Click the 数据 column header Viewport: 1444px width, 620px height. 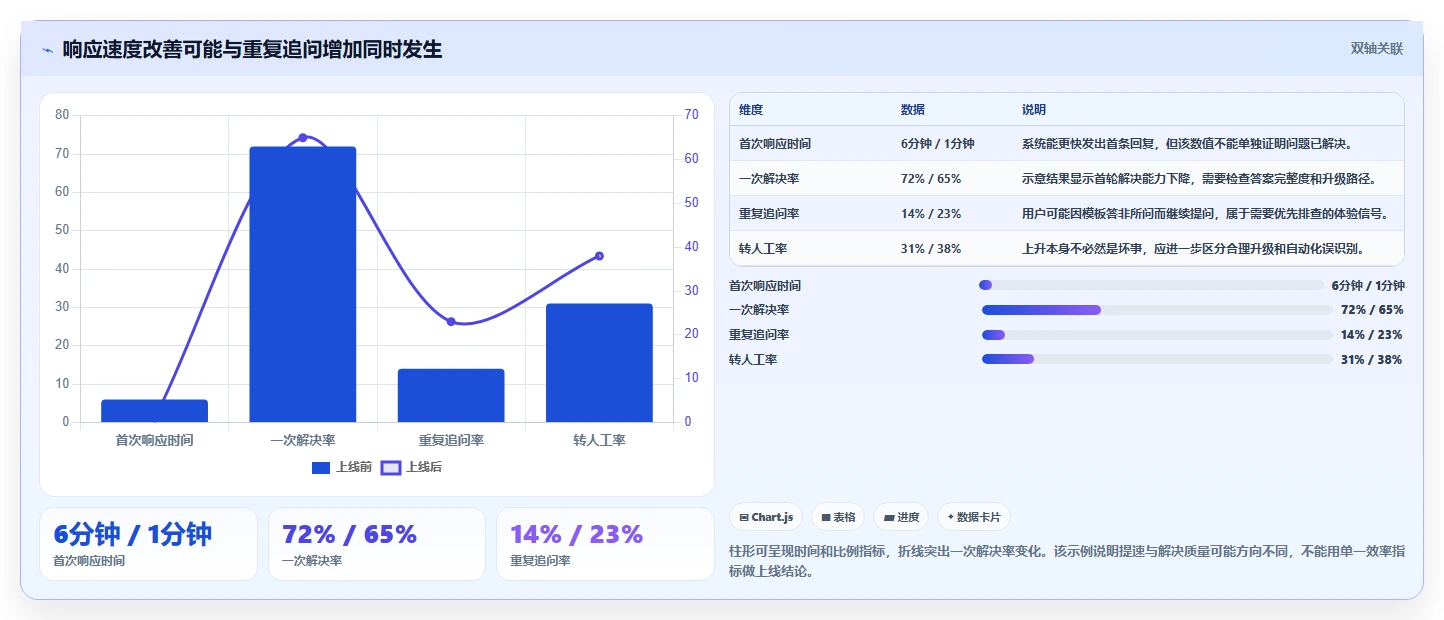(913, 110)
